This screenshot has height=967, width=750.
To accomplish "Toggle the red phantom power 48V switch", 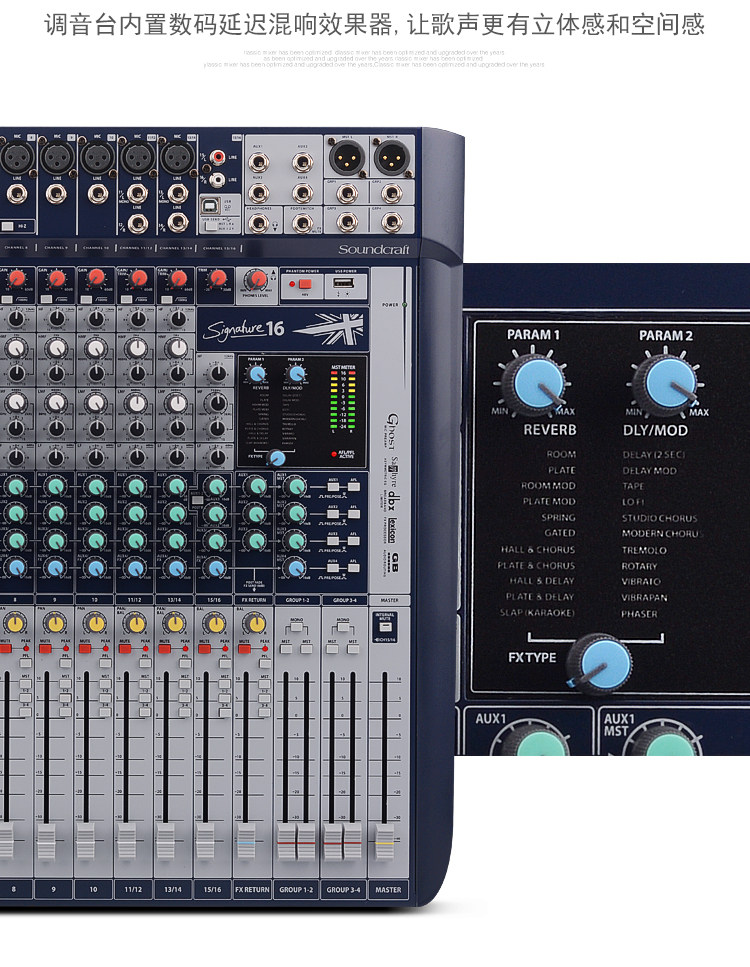I will click(303, 284).
